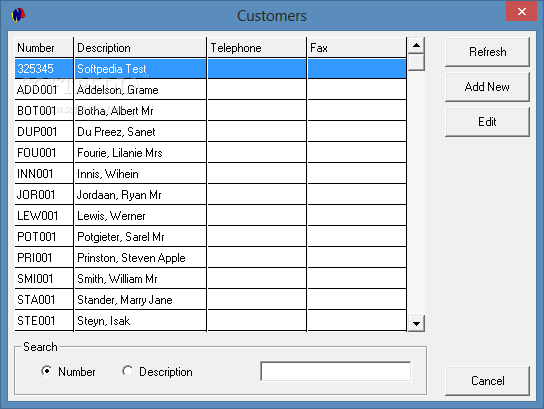544x409 pixels.
Task: Select Innis, Wihein row
Action: 141,174
